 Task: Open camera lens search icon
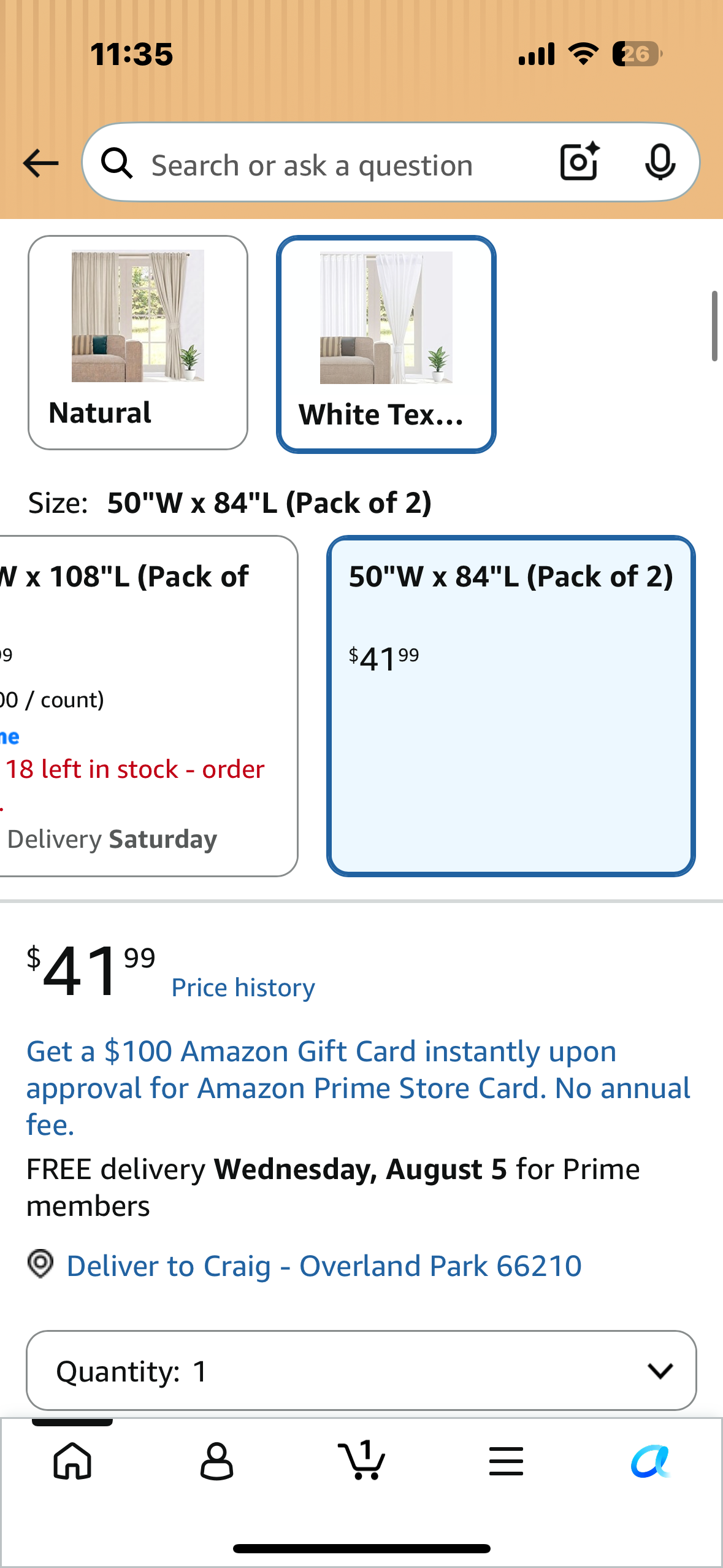pyautogui.click(x=580, y=162)
